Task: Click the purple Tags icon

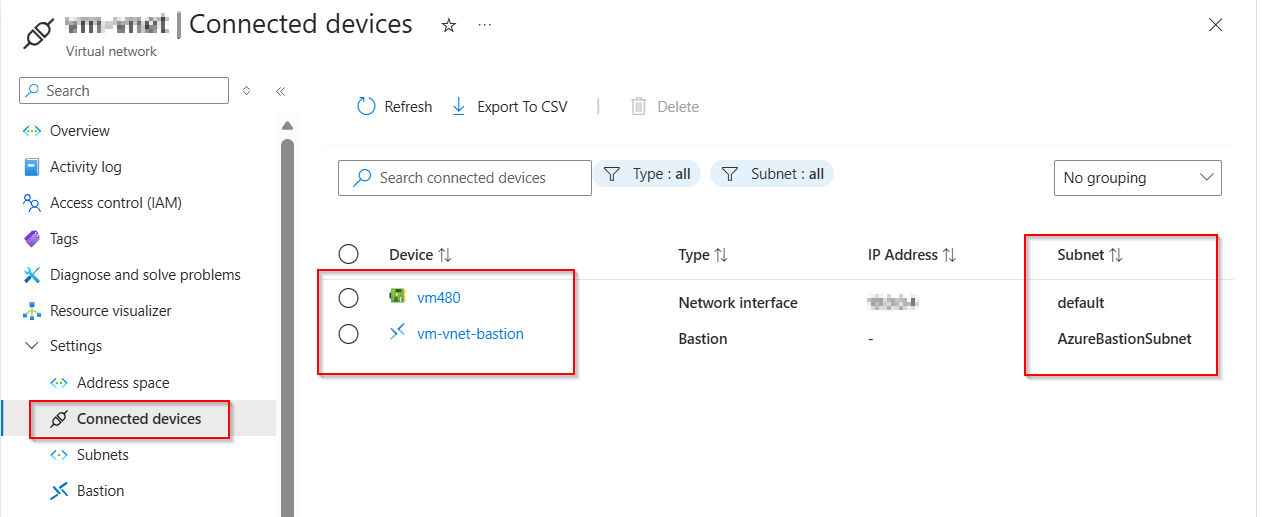Action: point(31,239)
